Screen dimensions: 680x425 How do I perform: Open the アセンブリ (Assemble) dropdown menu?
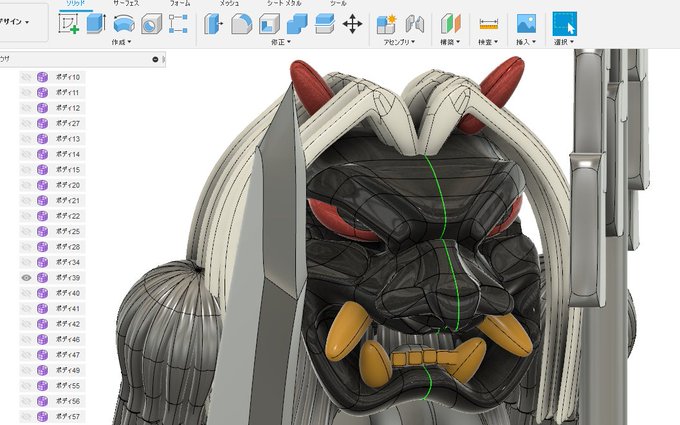tap(399, 42)
